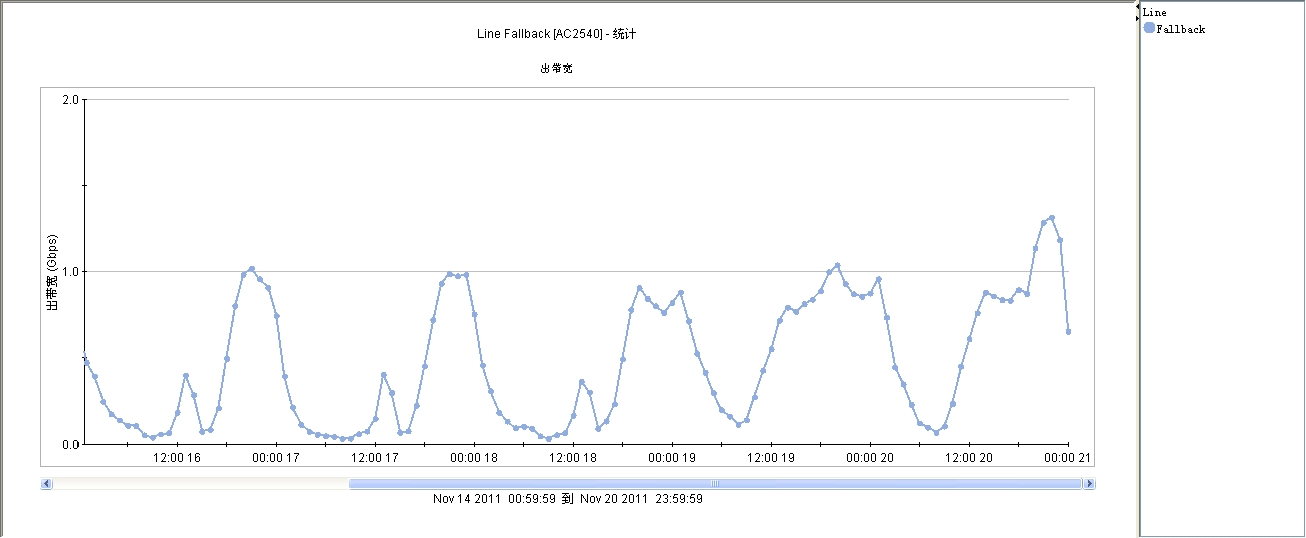Click the horizontal scrollbar thumb
The image size is (1306, 538).
(715, 484)
